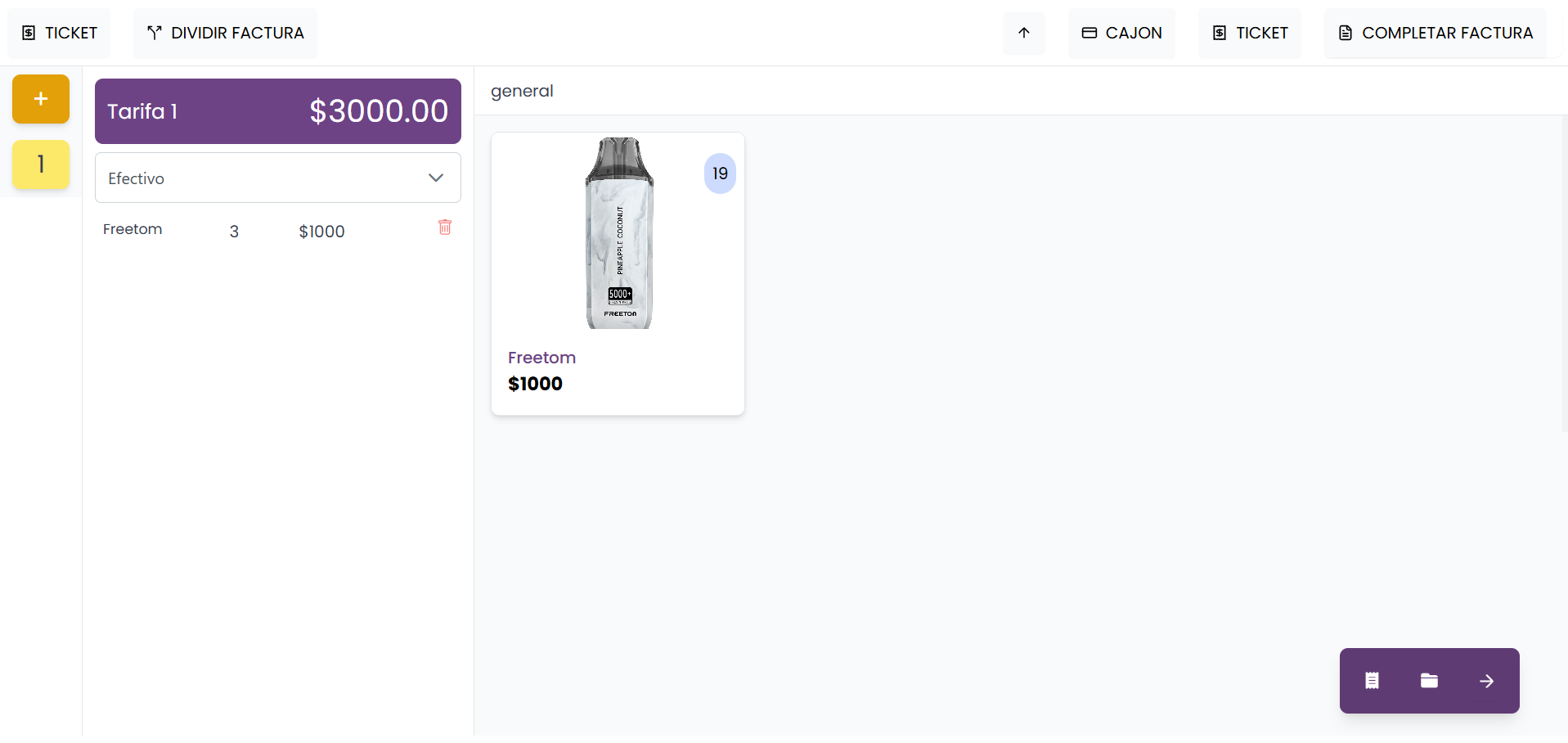Click the Freetom product title link
Screen dimensions: 1568x743
click(541, 358)
